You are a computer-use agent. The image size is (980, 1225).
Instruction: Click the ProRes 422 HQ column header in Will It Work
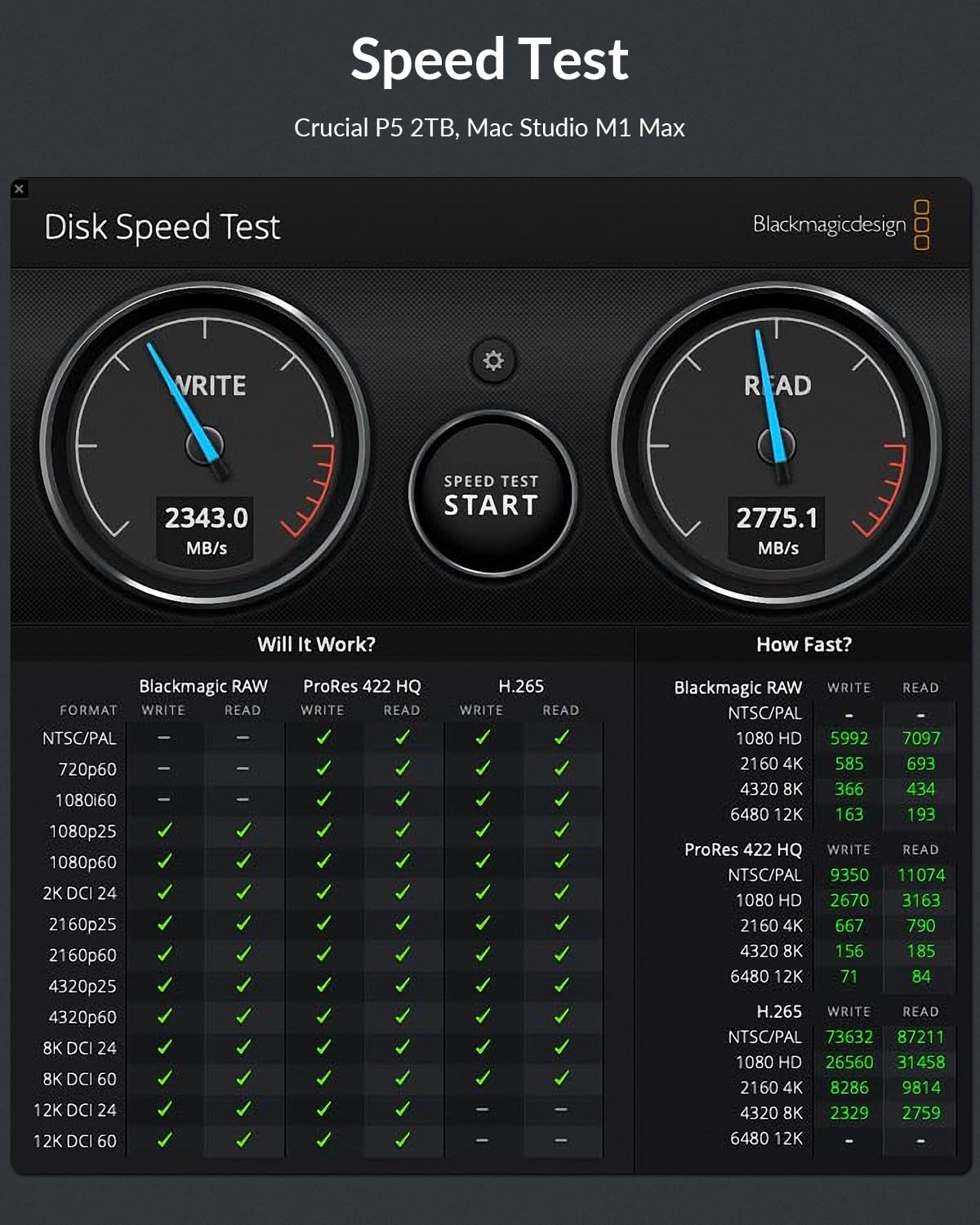(362, 686)
